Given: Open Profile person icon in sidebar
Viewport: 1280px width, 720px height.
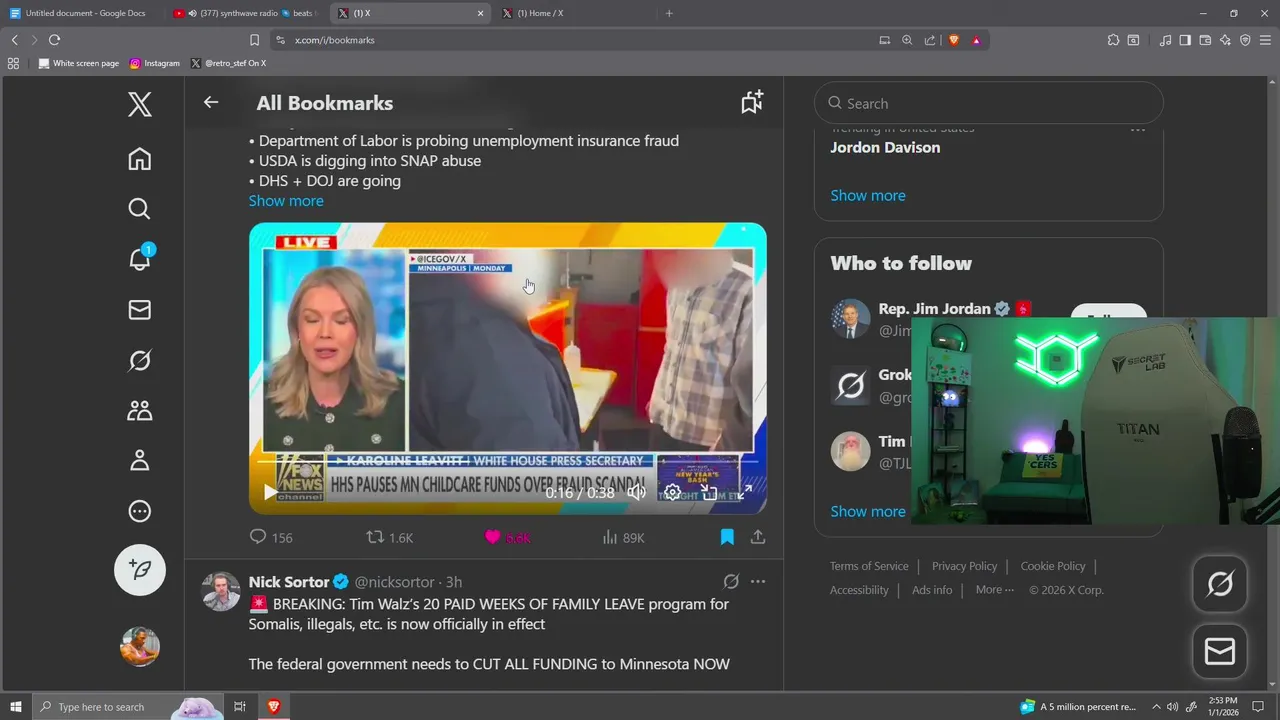Looking at the screenshot, I should pyautogui.click(x=140, y=460).
